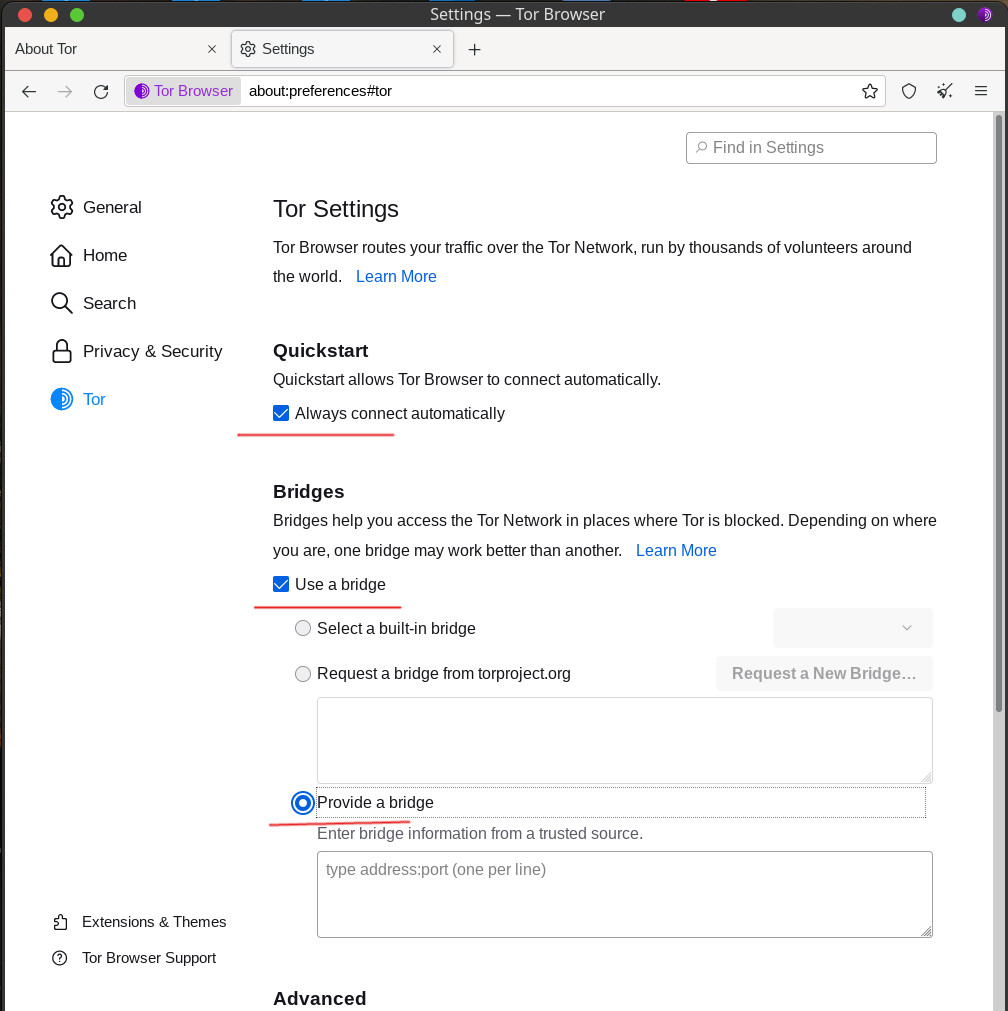1008x1011 pixels.
Task: Click 'Enter bridge information from a trusted source.'
Action: [480, 834]
